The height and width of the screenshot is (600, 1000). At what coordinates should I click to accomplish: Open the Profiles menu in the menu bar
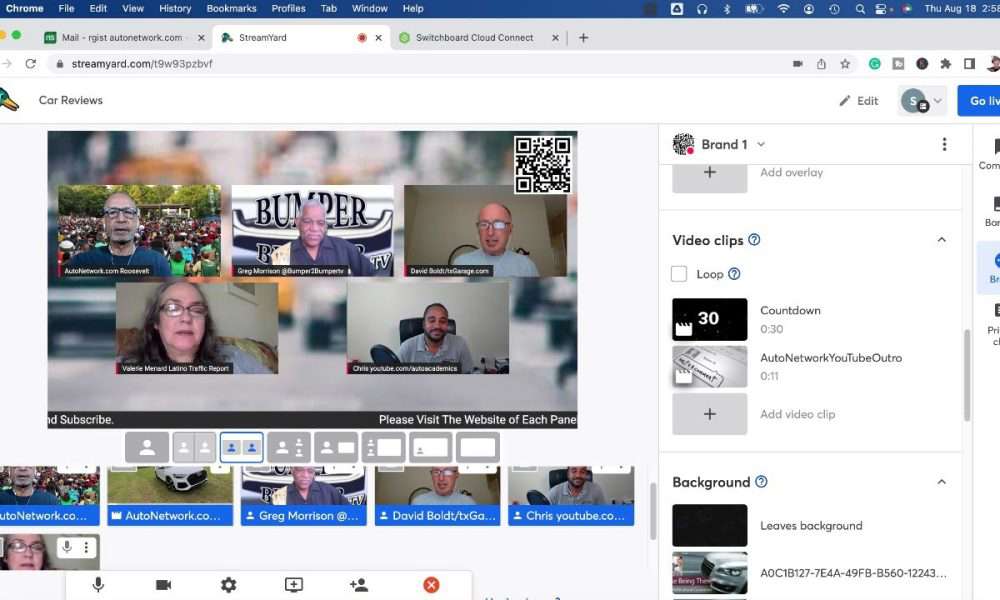coord(288,8)
